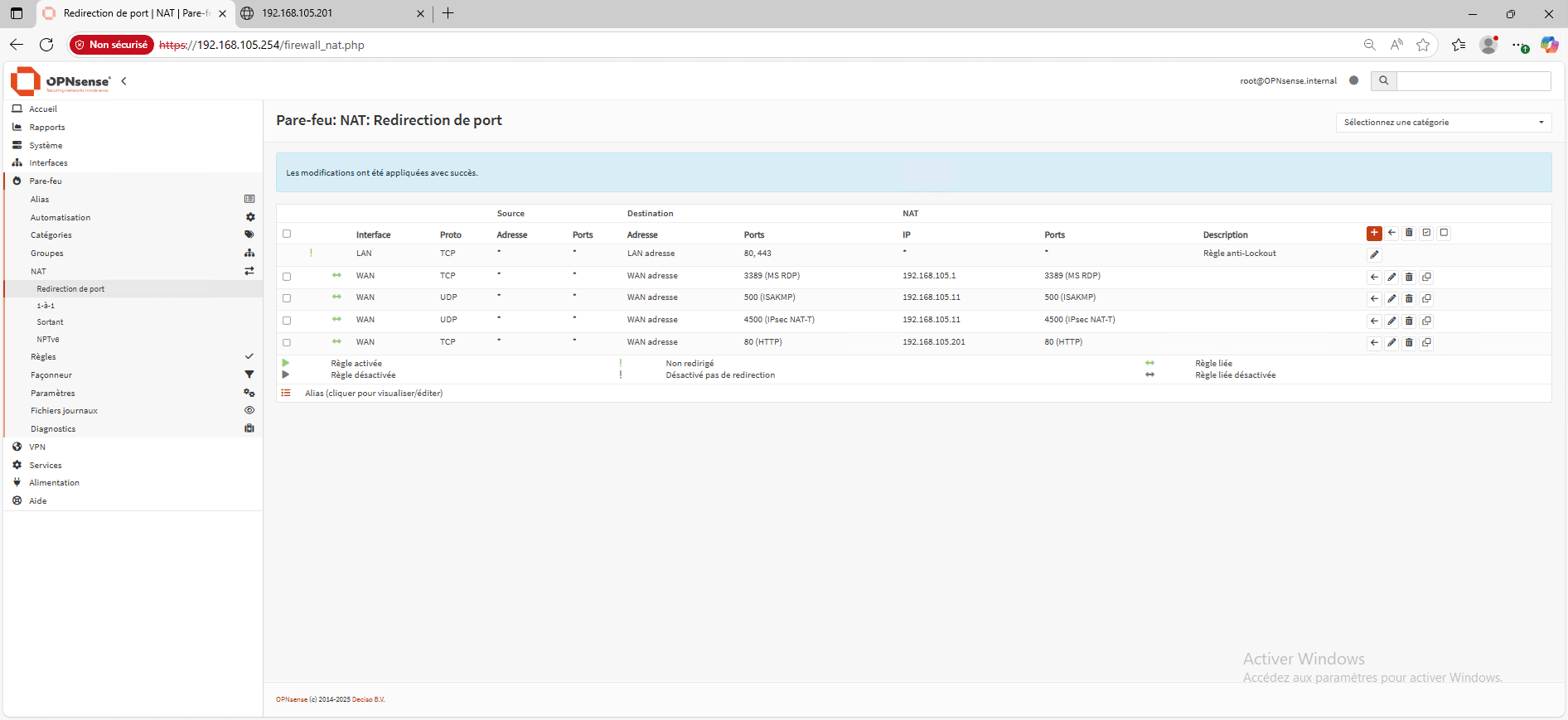
Task: Open the 'Sélectionnez une catégorie' dropdown
Action: (x=1443, y=123)
